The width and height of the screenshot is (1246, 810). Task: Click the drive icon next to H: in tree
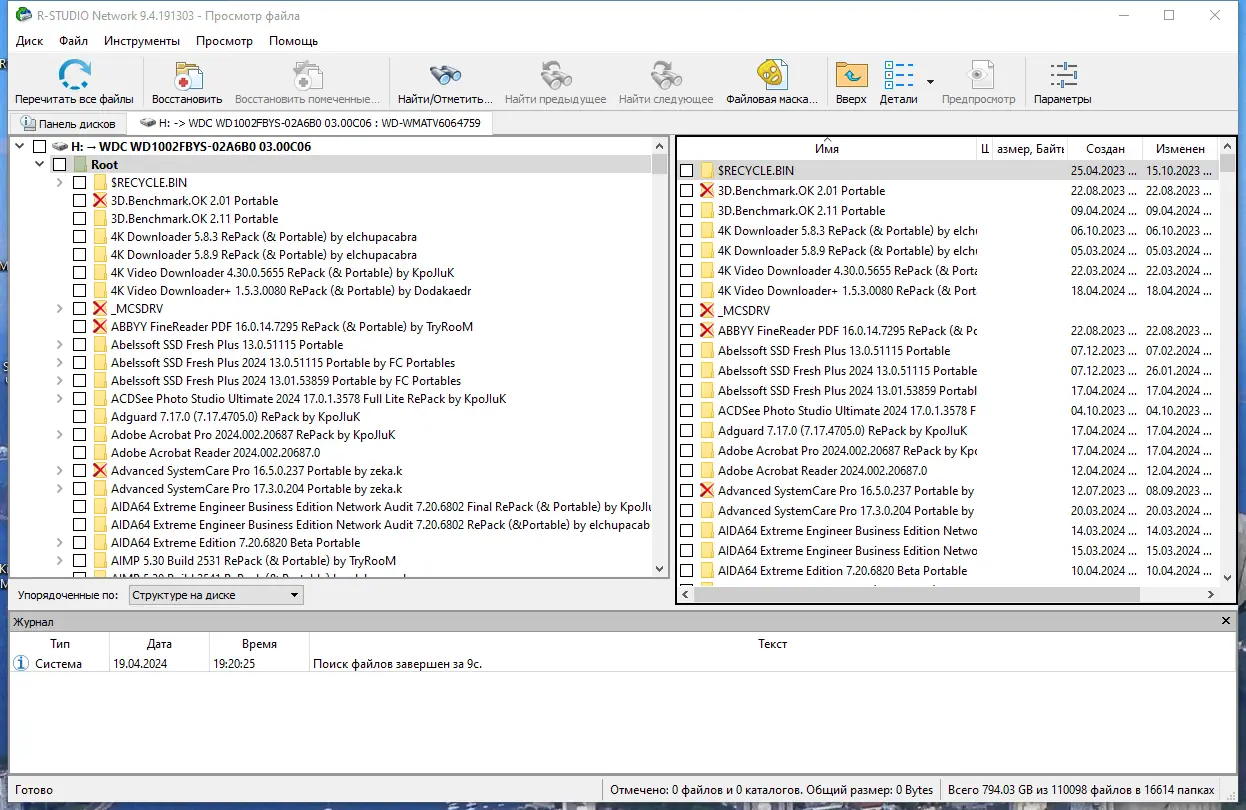[x=59, y=147]
